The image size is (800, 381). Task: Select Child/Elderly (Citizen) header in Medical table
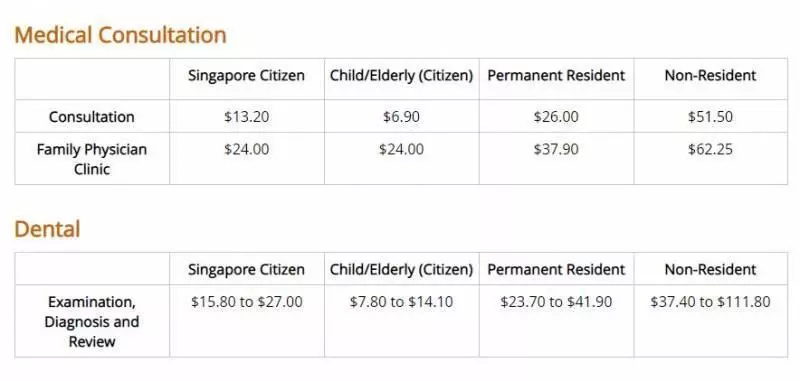402,76
